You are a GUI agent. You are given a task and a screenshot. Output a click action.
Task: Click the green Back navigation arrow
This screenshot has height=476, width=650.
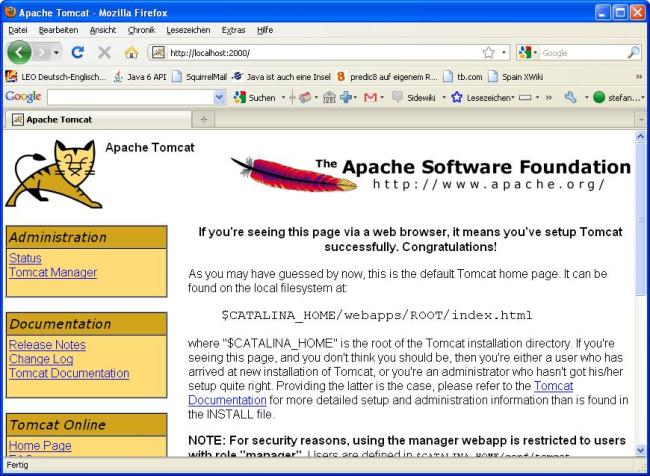19,52
